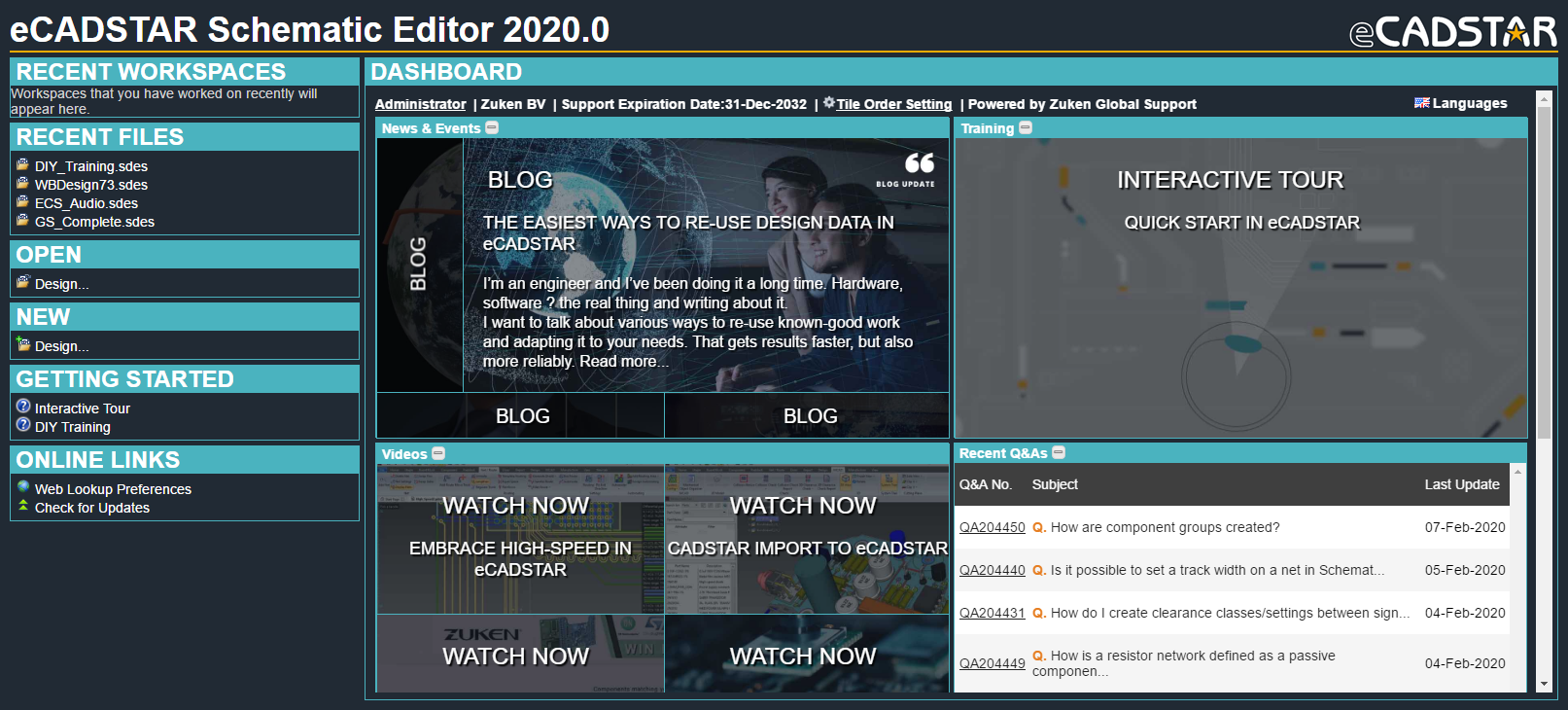This screenshot has width=1568, height=710.
Task: Click Design... under the NEW section
Action: pyautogui.click(x=62, y=346)
